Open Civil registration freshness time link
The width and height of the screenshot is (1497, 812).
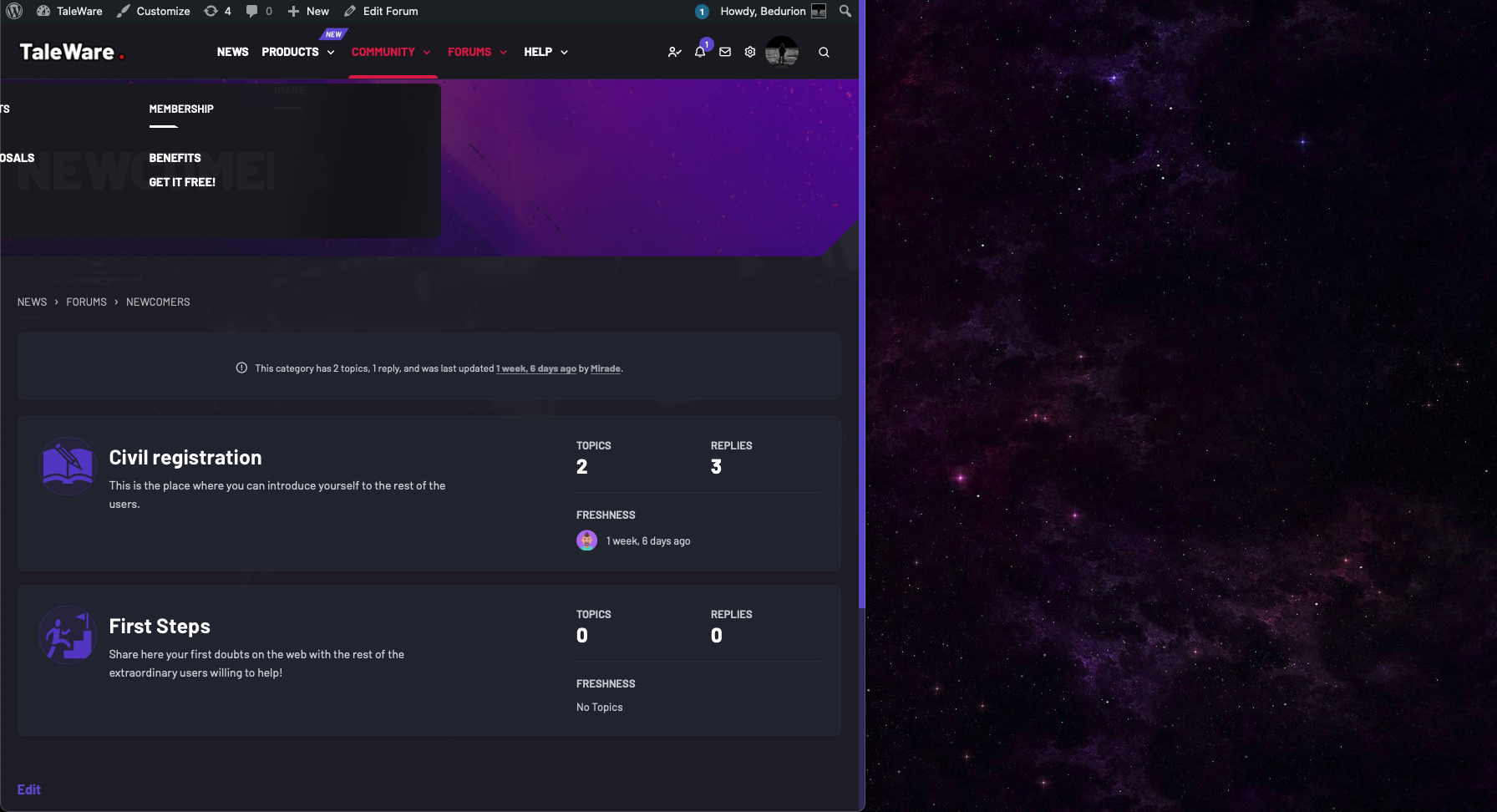click(x=648, y=541)
